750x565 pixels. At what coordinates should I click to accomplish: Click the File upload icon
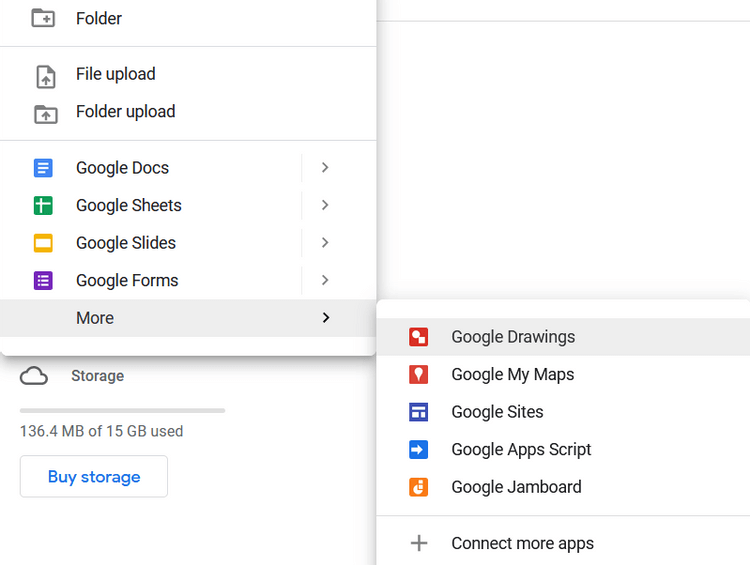[x=46, y=77]
